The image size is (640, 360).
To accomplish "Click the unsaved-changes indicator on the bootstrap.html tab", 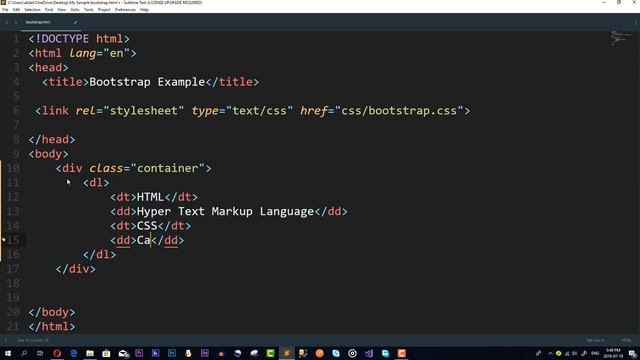I will coord(76,22).
